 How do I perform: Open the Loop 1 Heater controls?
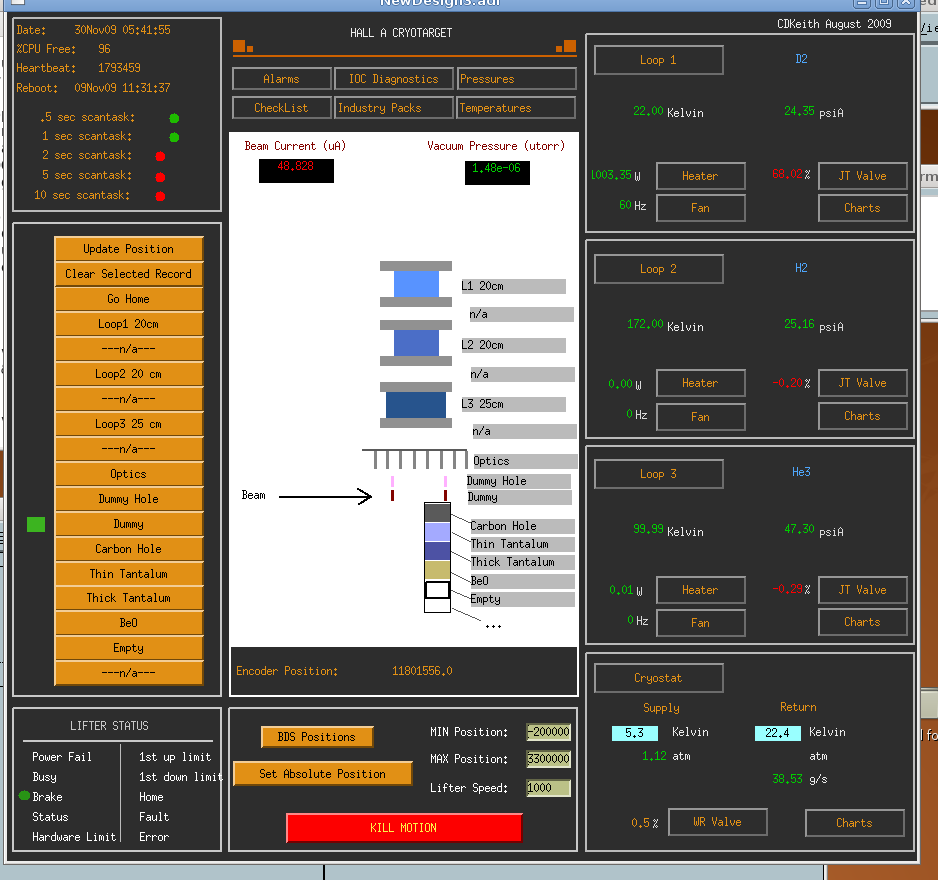click(701, 176)
